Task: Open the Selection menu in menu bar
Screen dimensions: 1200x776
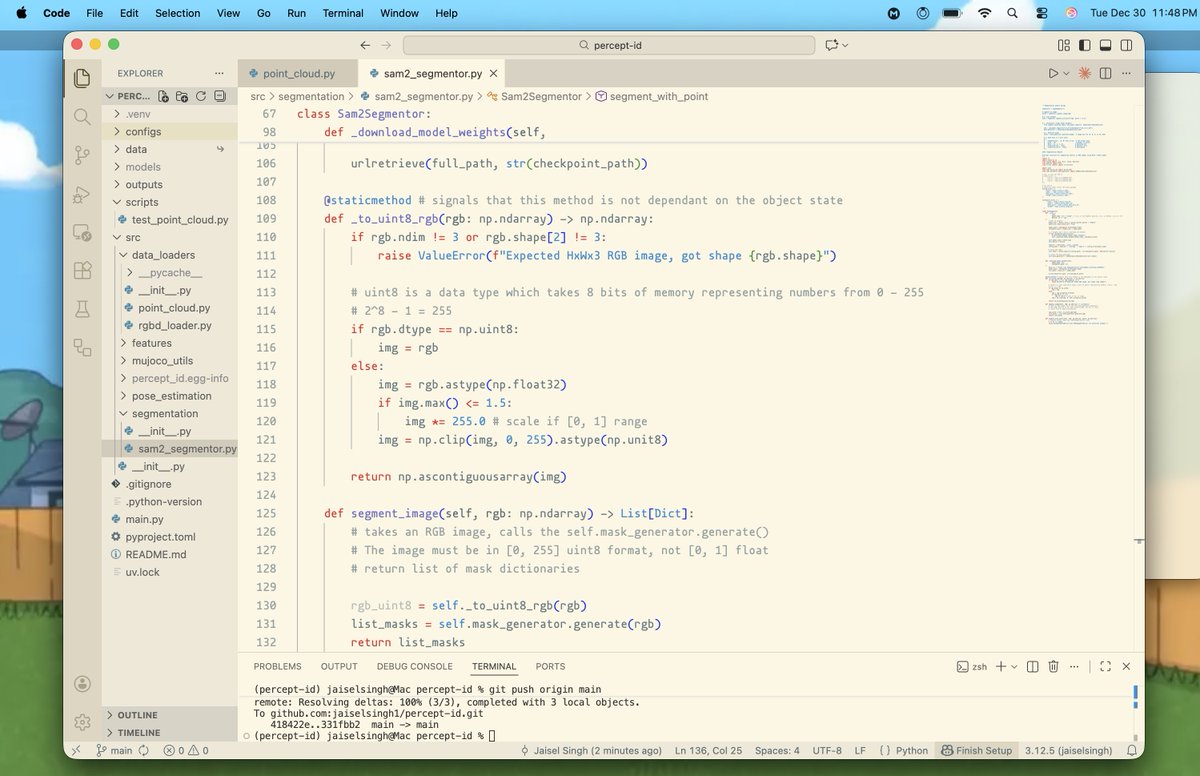Action: click(177, 13)
